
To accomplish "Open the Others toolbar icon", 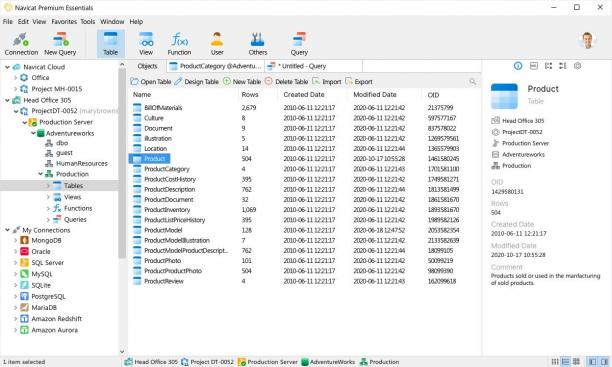I will click(258, 44).
